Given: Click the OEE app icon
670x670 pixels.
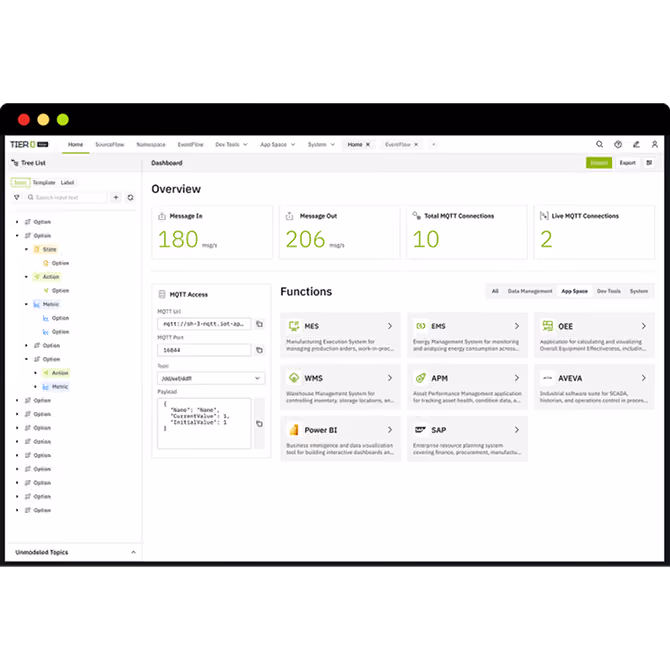Looking at the screenshot, I should [x=547, y=326].
